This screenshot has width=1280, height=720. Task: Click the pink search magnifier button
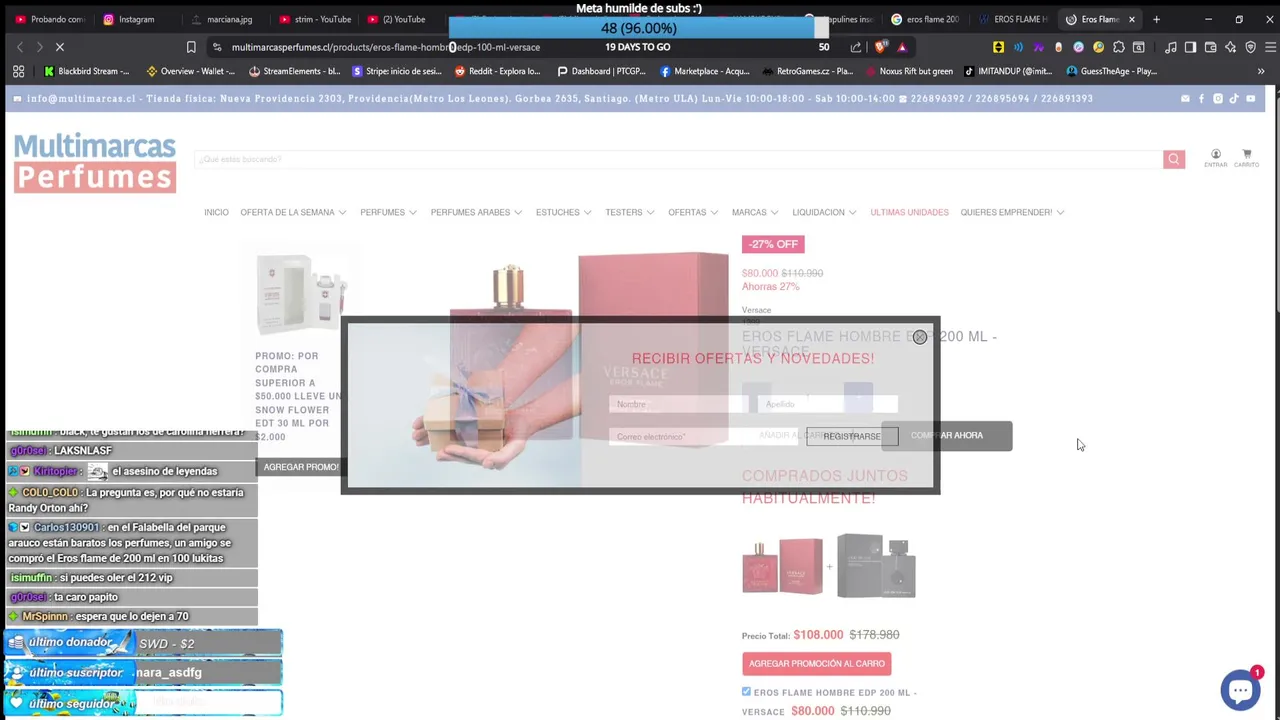1174,159
